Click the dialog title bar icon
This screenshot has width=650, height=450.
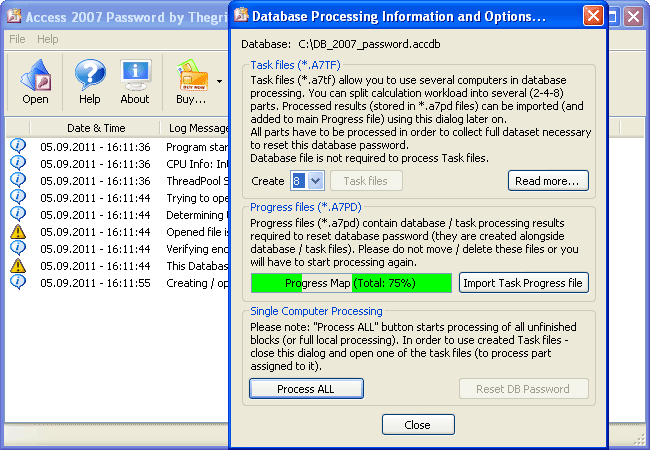241,15
